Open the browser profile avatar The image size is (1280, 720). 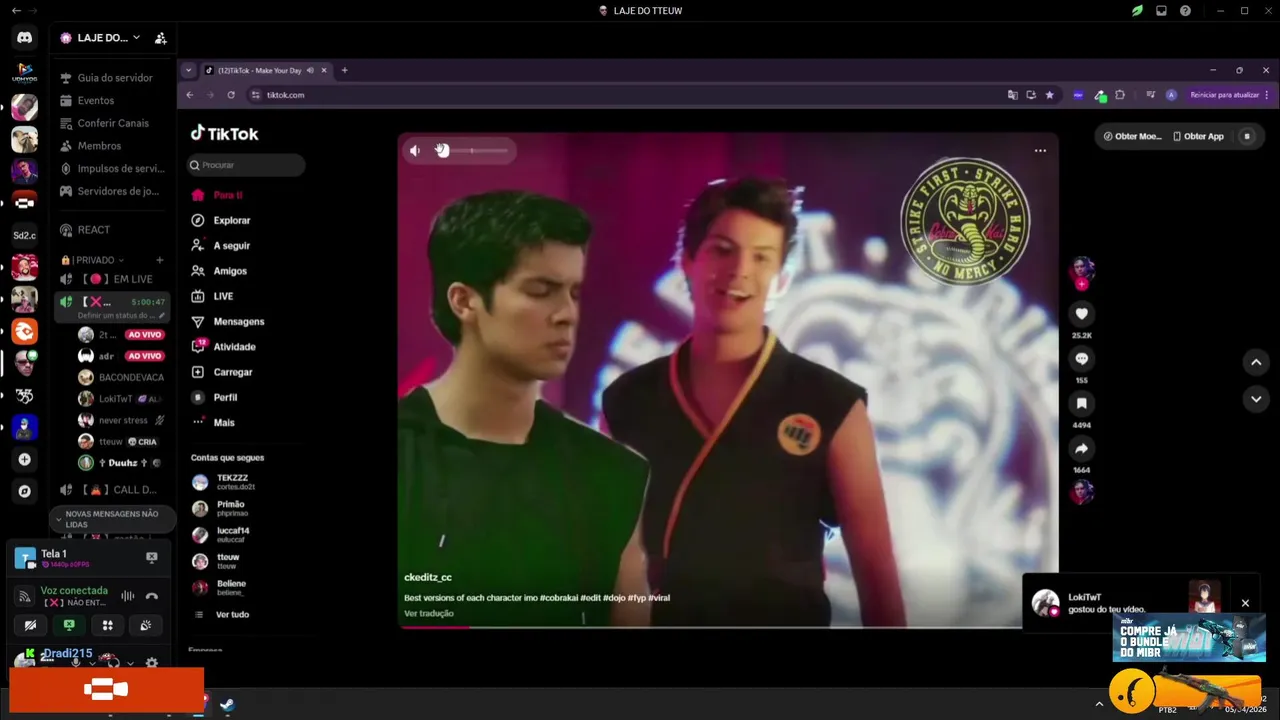point(1171,95)
